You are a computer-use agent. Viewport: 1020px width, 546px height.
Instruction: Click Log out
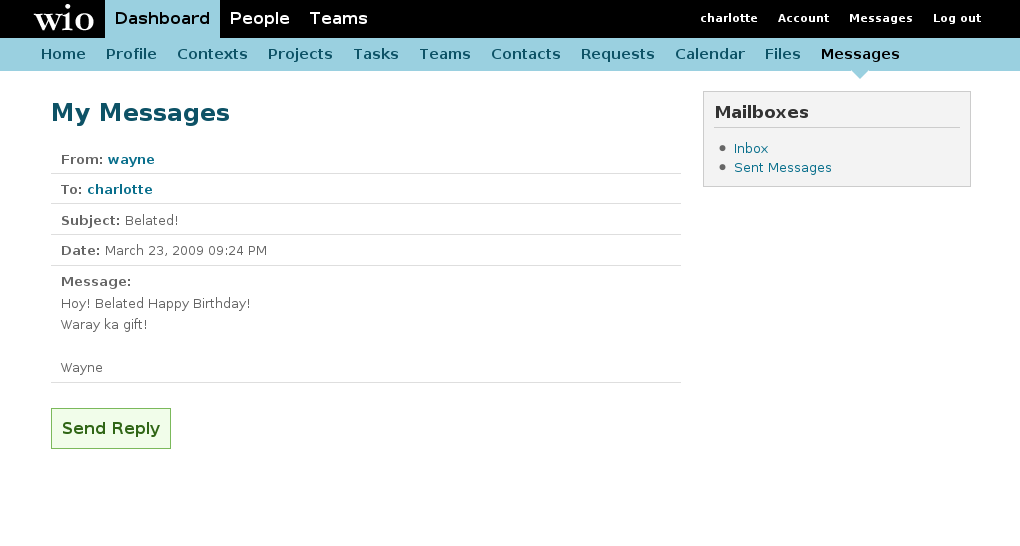(x=957, y=18)
